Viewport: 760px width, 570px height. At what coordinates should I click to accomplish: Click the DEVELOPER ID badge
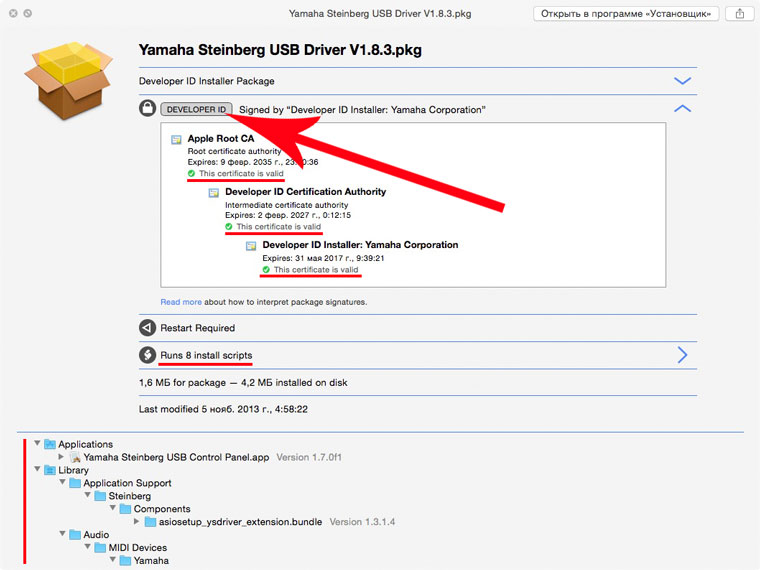click(196, 109)
